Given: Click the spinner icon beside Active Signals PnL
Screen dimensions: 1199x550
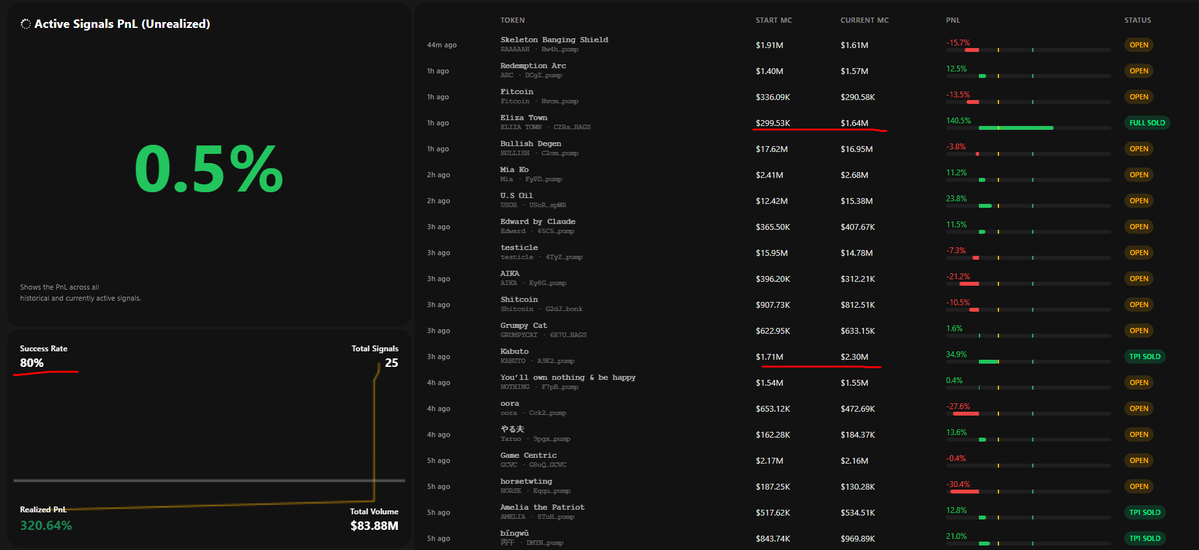Looking at the screenshot, I should [26, 24].
